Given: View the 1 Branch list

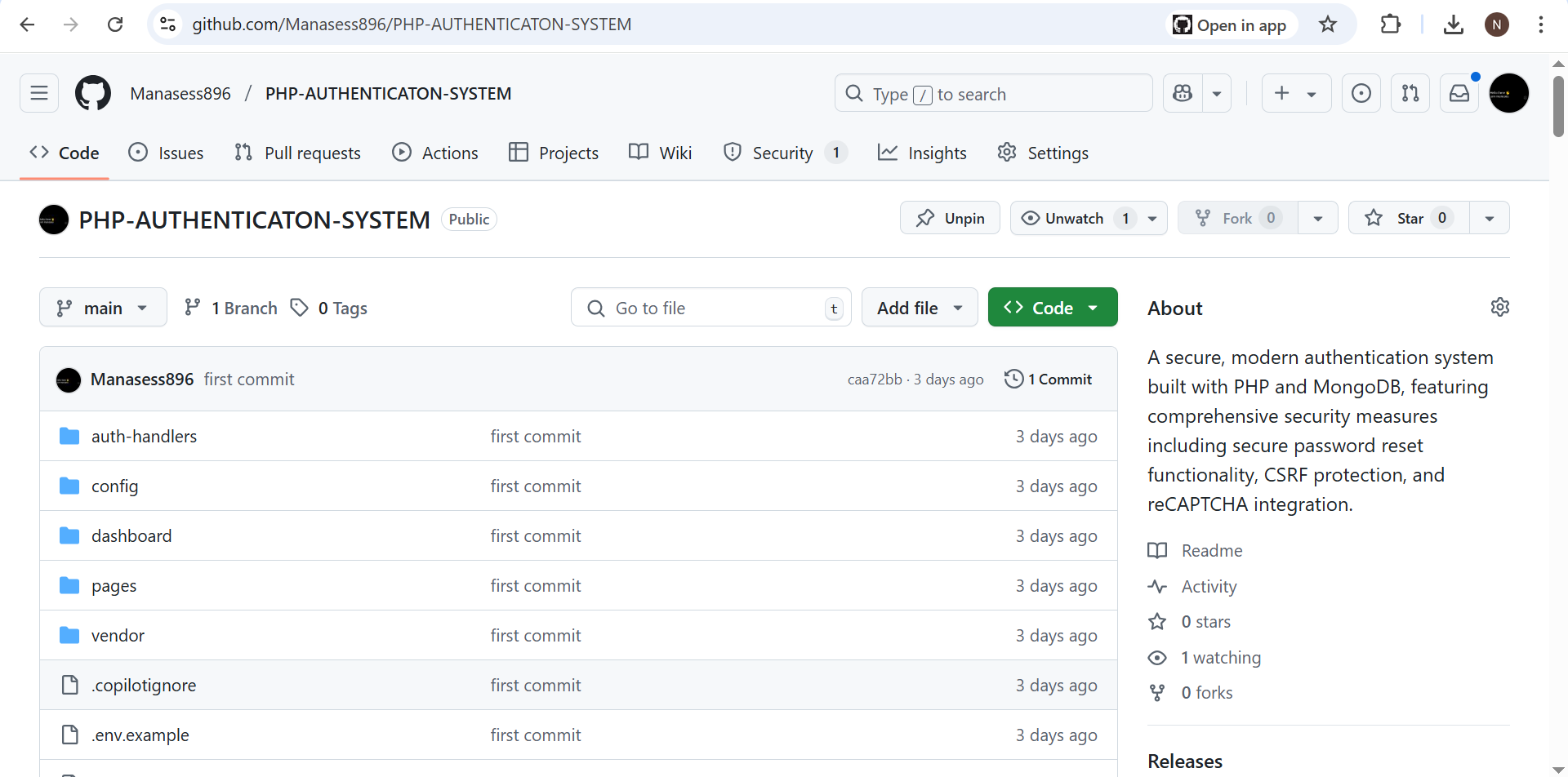Looking at the screenshot, I should click(x=231, y=308).
